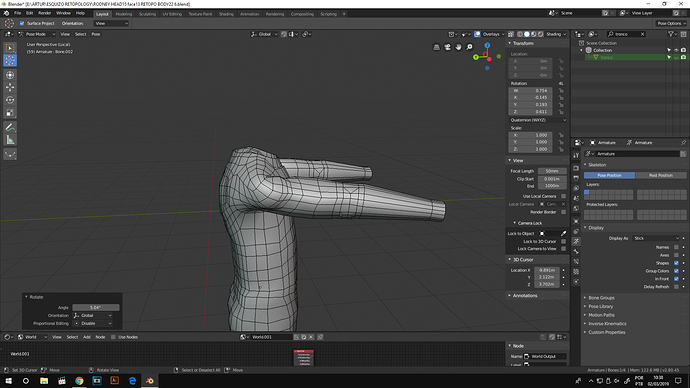Open the View orientation dropdown in header
The image size is (690, 388).
pyautogui.click(x=111, y=23)
